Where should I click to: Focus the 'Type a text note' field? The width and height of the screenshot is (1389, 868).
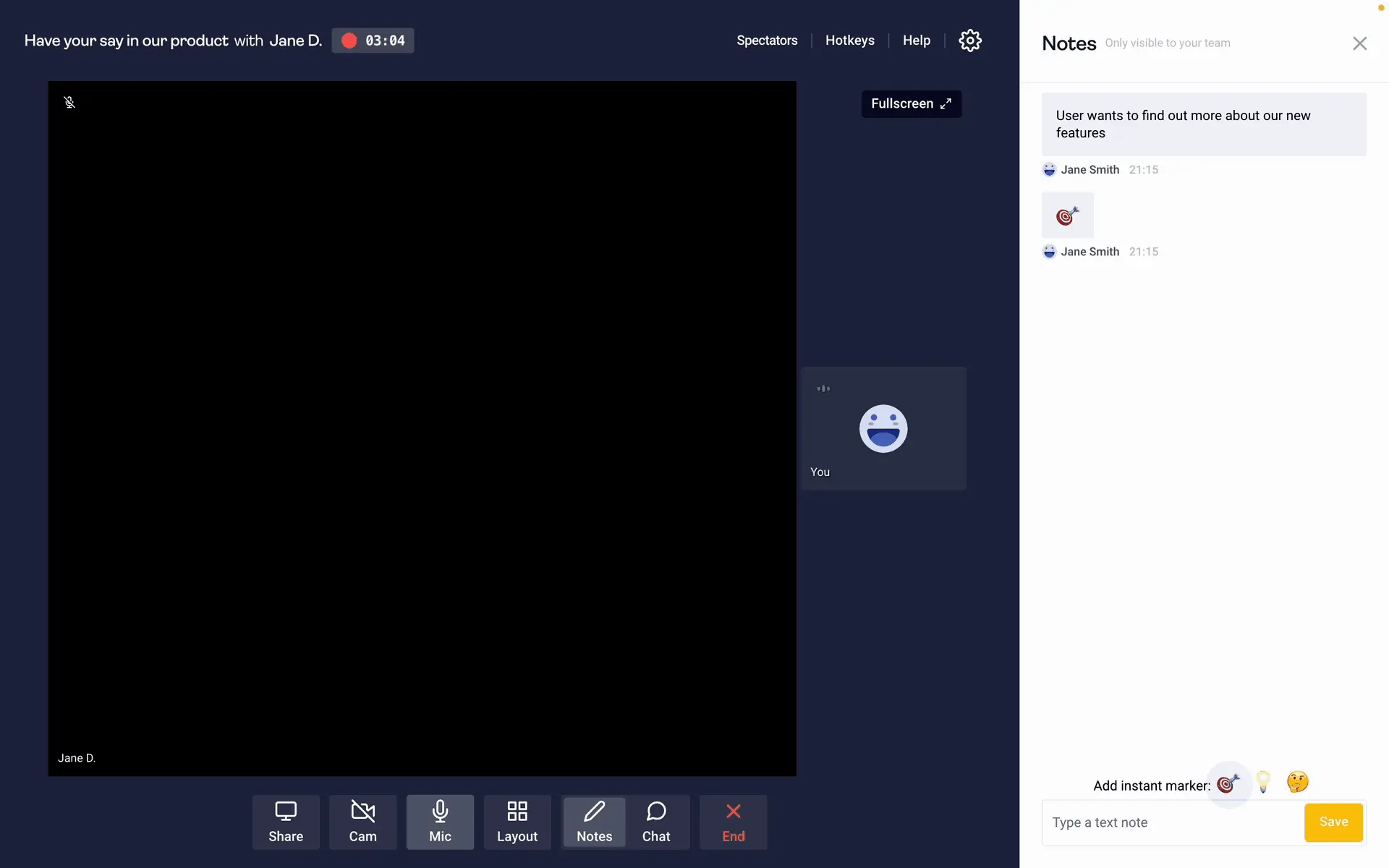click(1172, 822)
